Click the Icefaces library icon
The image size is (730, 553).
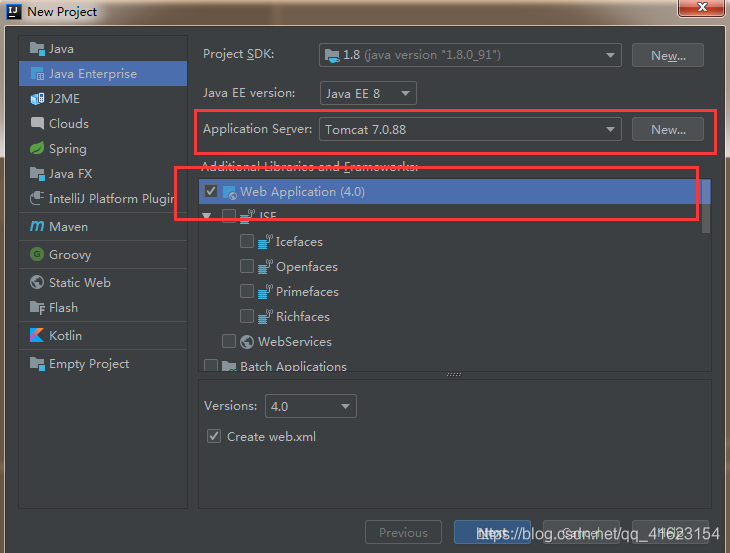(265, 242)
